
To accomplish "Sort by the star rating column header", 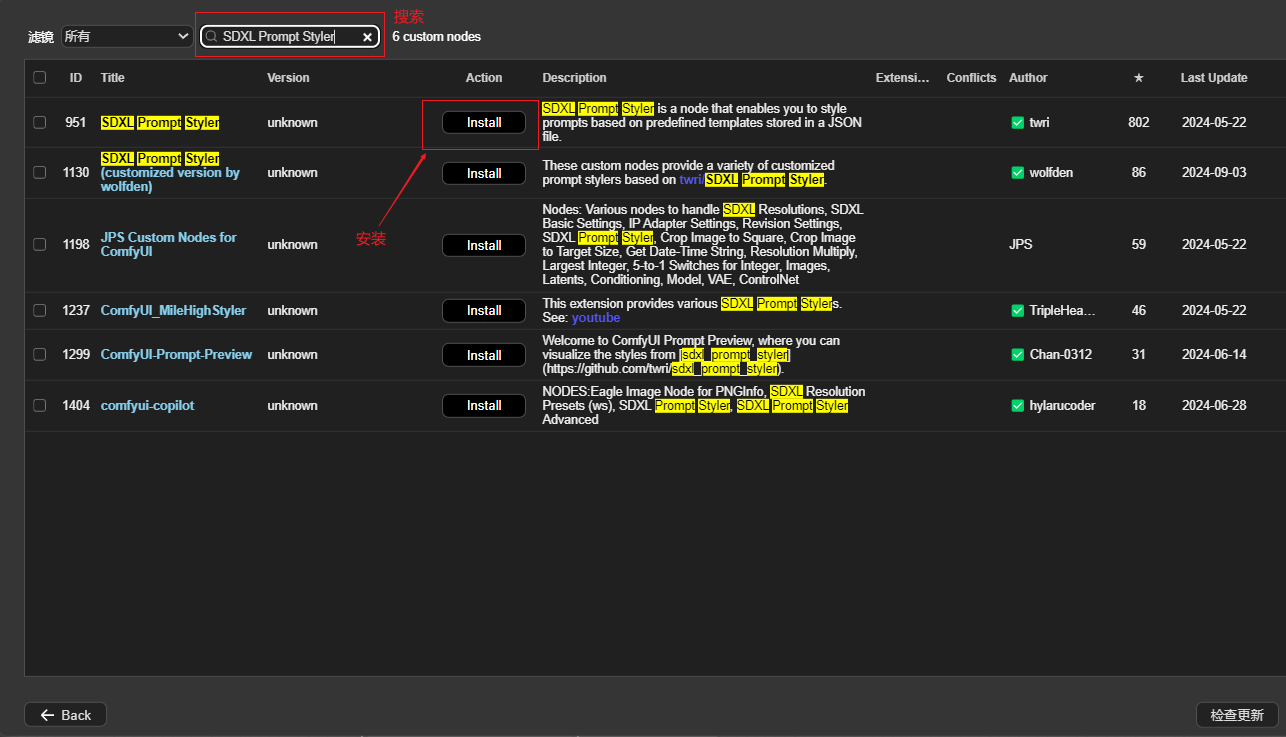I will [1138, 77].
